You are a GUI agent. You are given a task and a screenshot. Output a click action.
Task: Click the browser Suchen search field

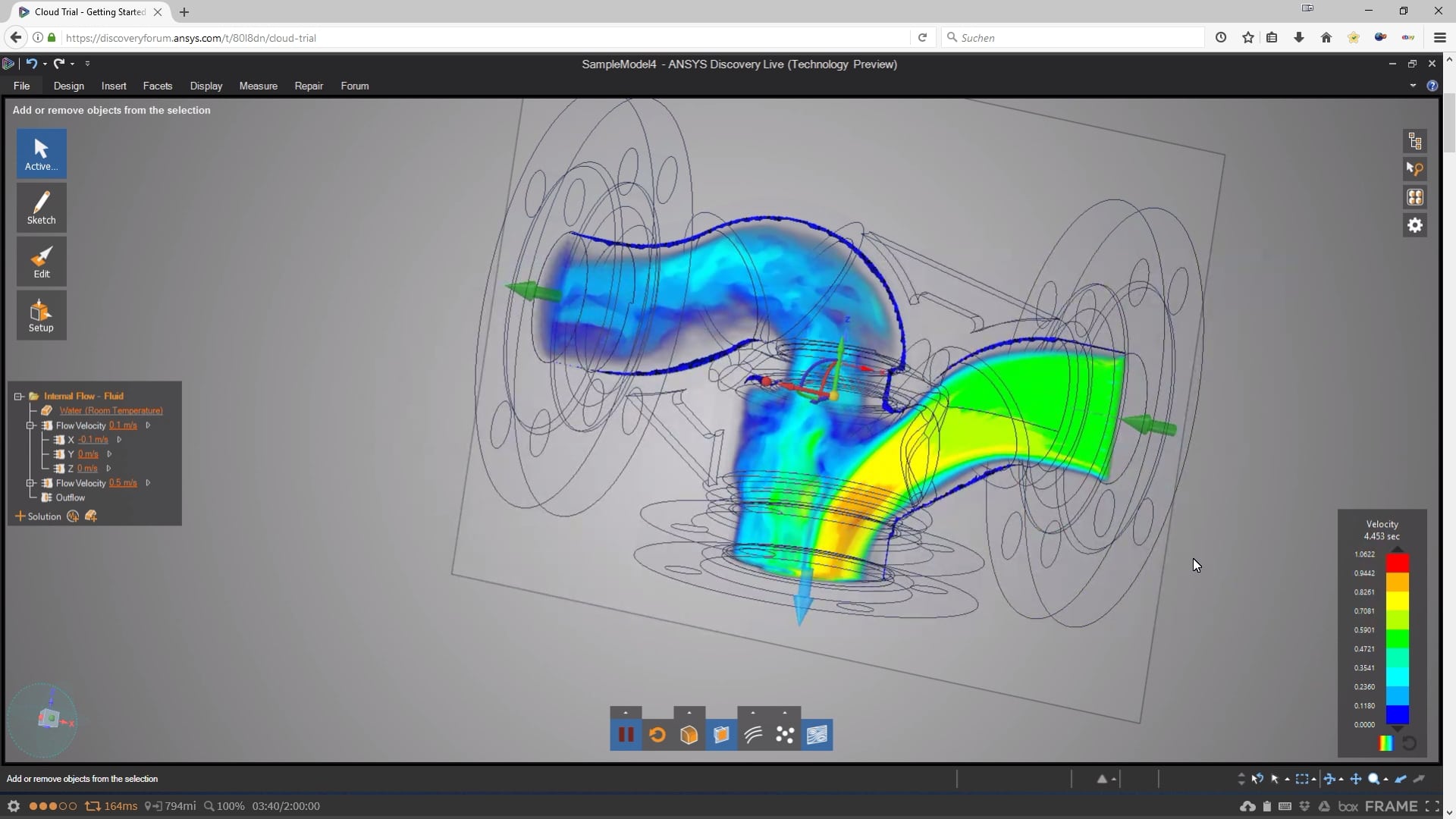coord(1072,37)
